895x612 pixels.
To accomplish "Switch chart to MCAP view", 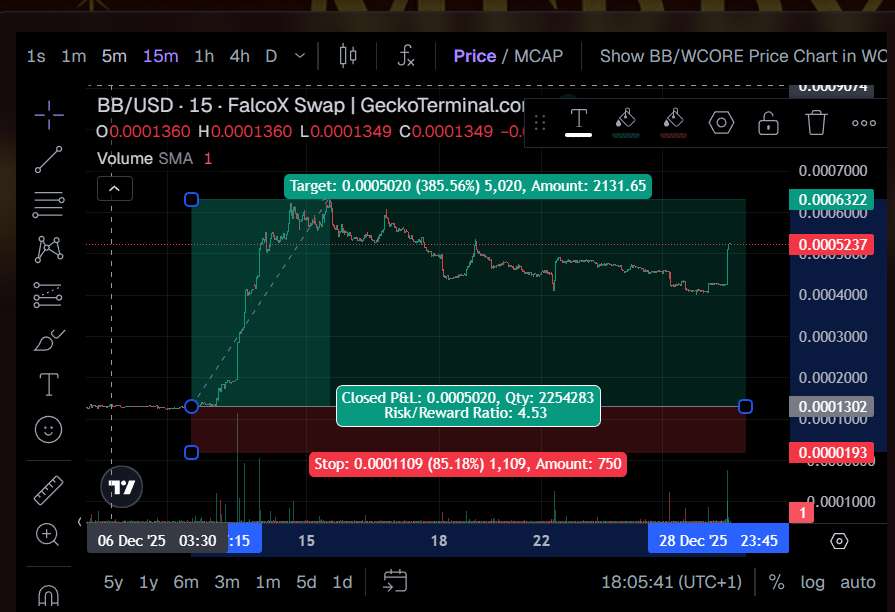I will (539, 56).
